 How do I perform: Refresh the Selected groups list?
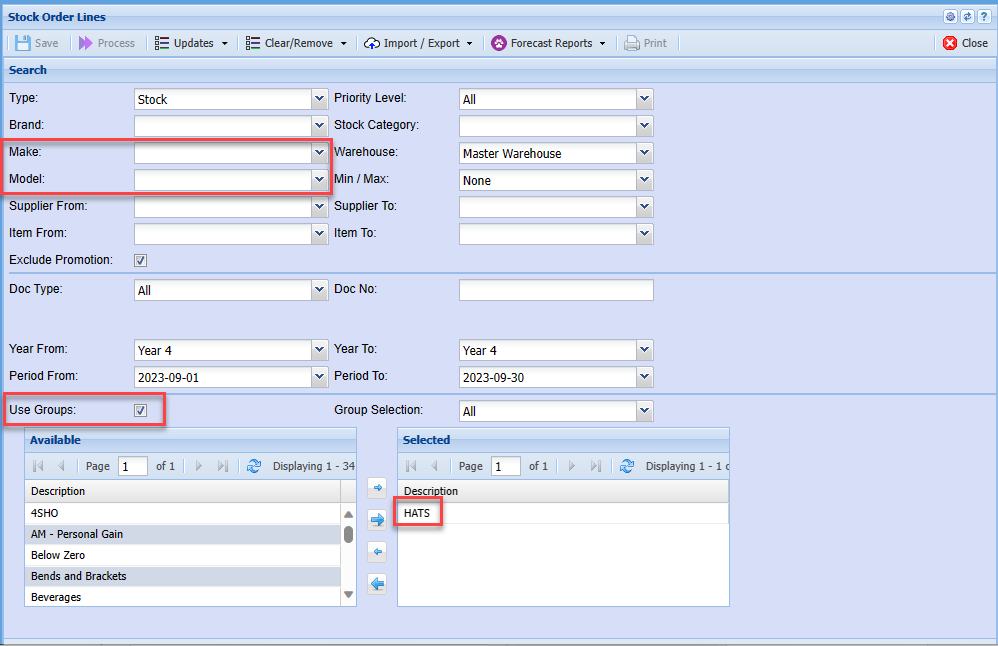click(x=627, y=466)
